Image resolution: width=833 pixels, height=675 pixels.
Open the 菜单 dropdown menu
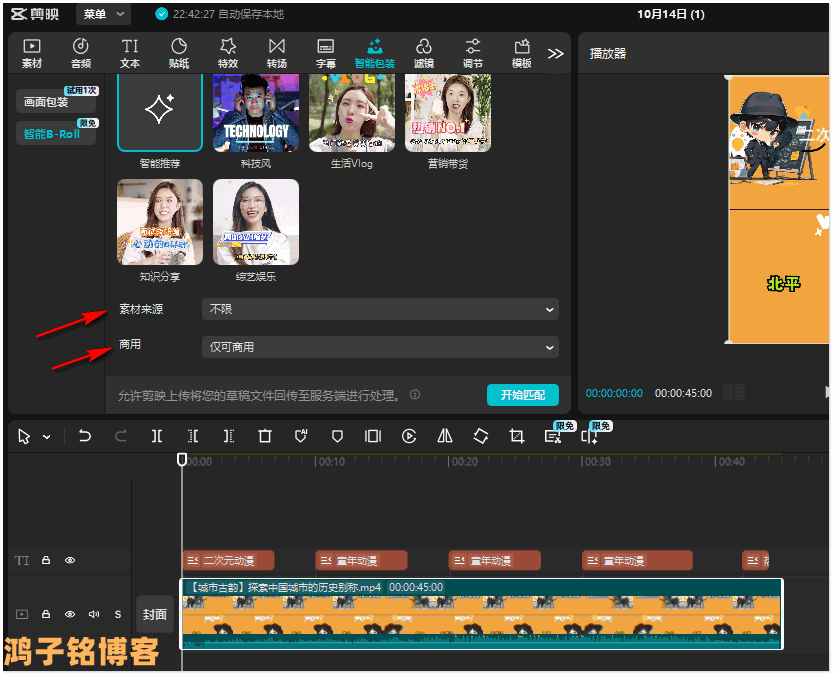click(x=103, y=14)
